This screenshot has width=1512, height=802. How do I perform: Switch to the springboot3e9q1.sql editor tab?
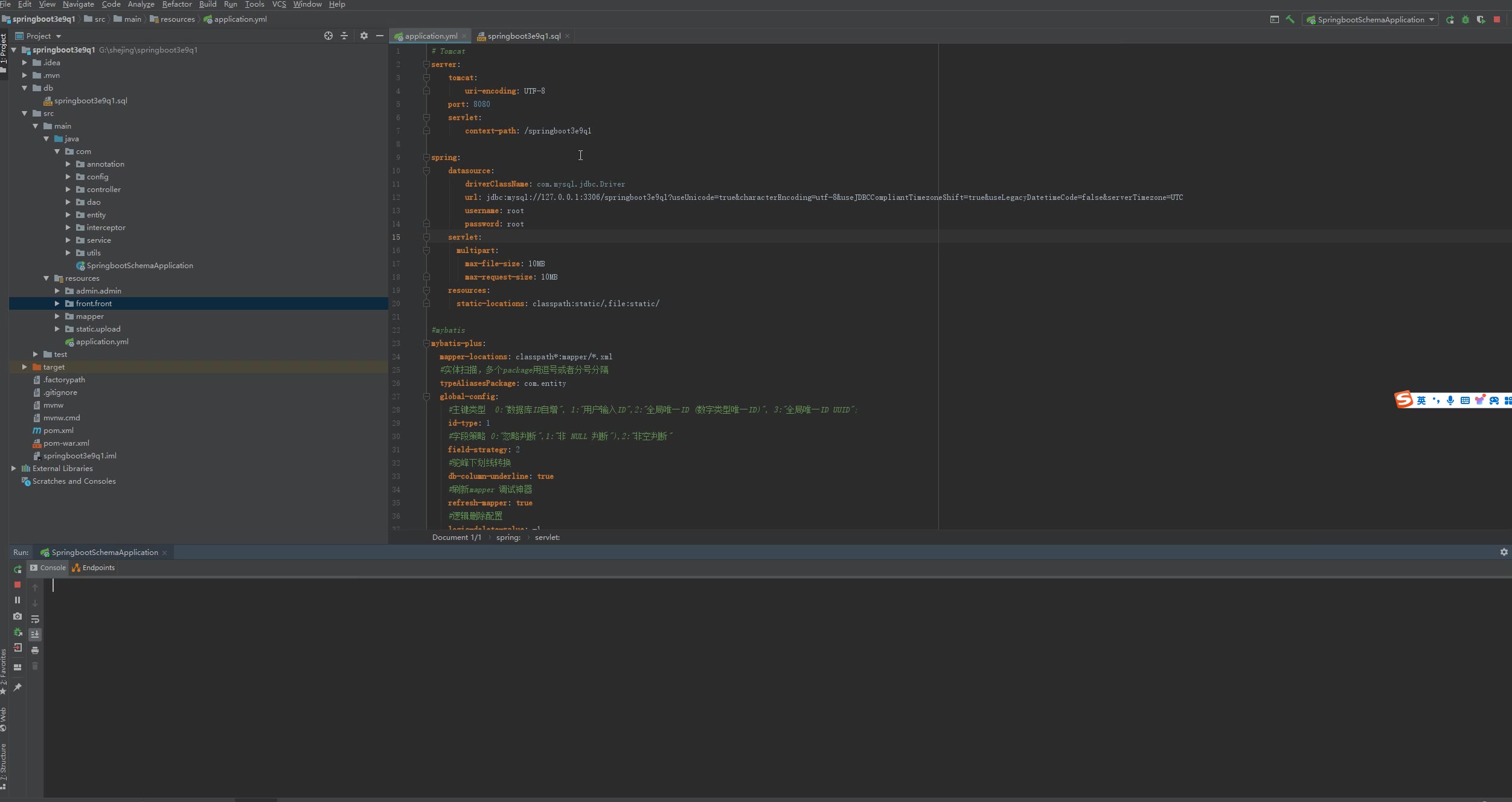[x=523, y=36]
